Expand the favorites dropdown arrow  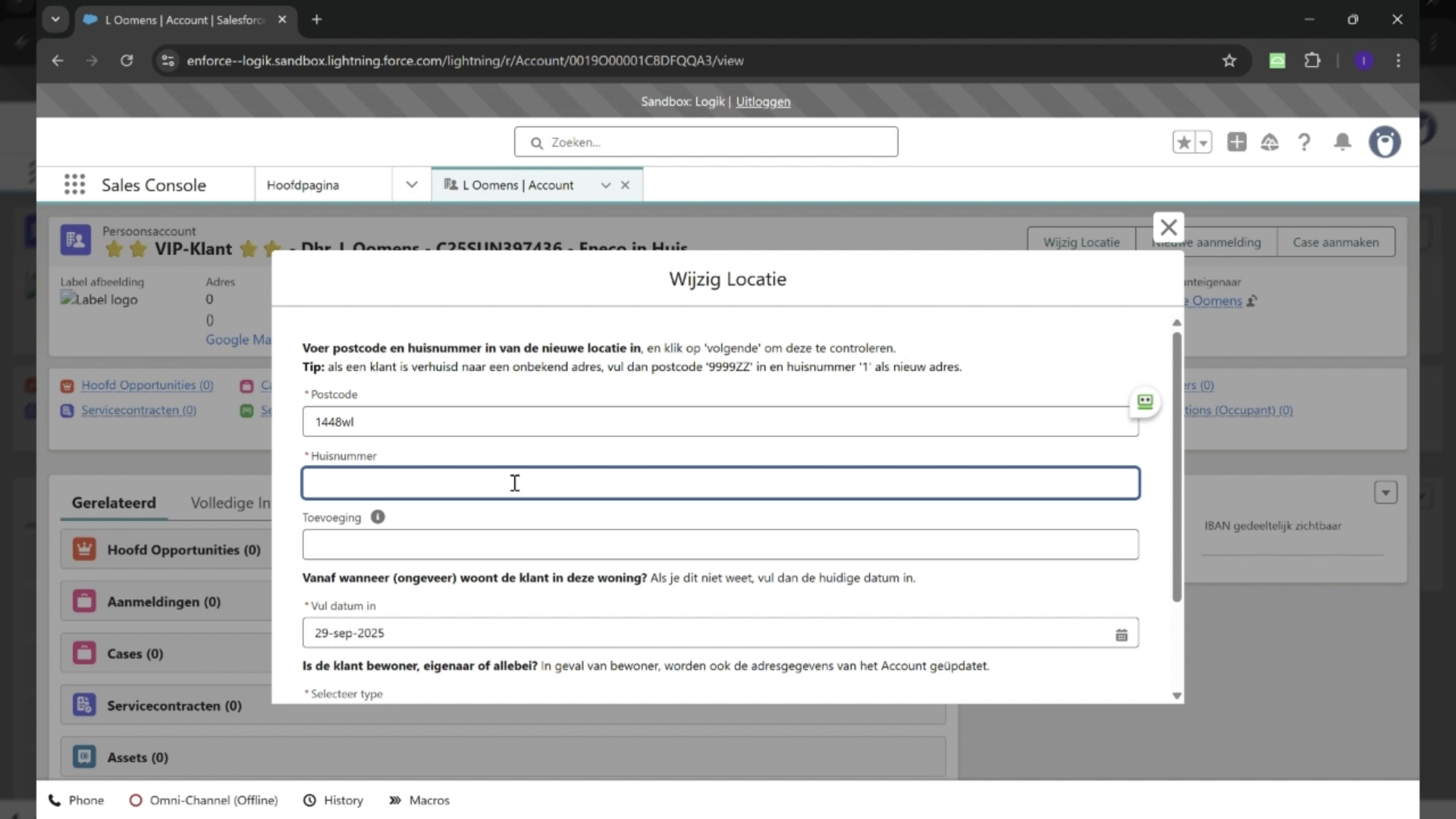tap(1203, 142)
